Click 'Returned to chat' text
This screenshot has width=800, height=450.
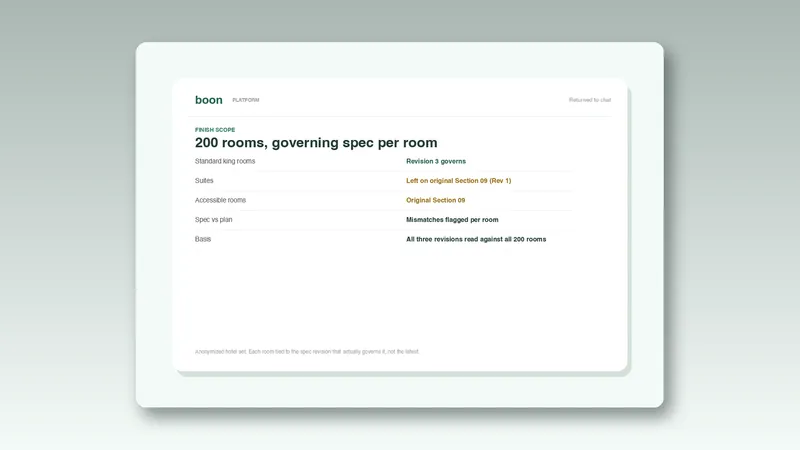(x=590, y=100)
